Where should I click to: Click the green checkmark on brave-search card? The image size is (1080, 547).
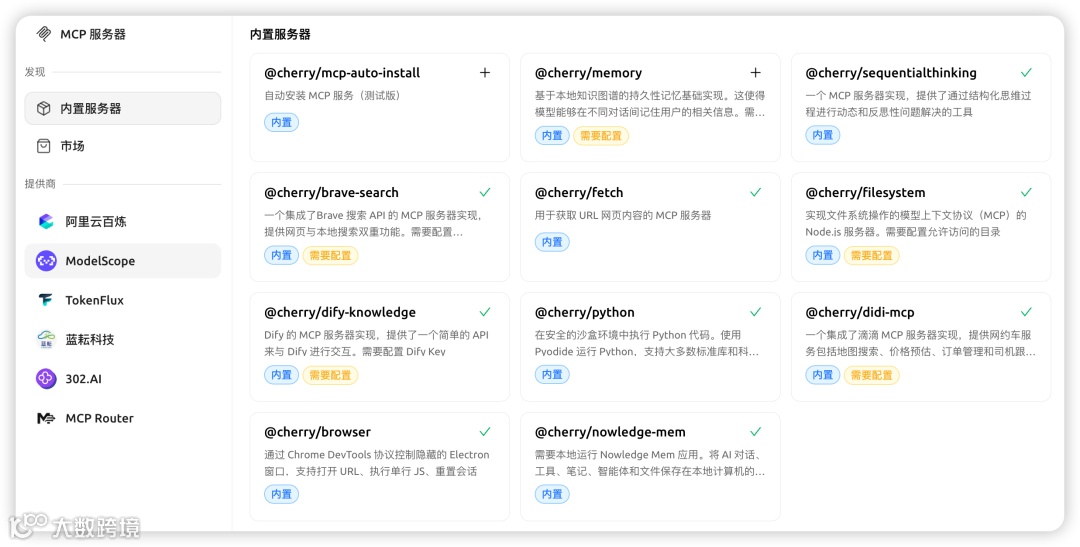pyautogui.click(x=485, y=192)
